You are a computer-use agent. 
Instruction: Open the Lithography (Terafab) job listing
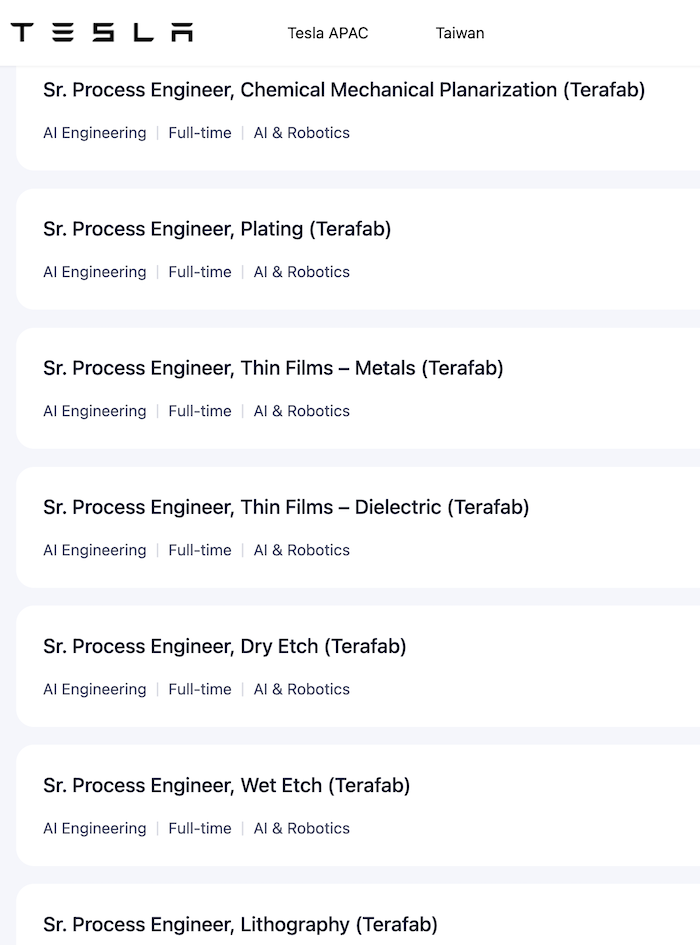pyautogui.click(x=240, y=924)
